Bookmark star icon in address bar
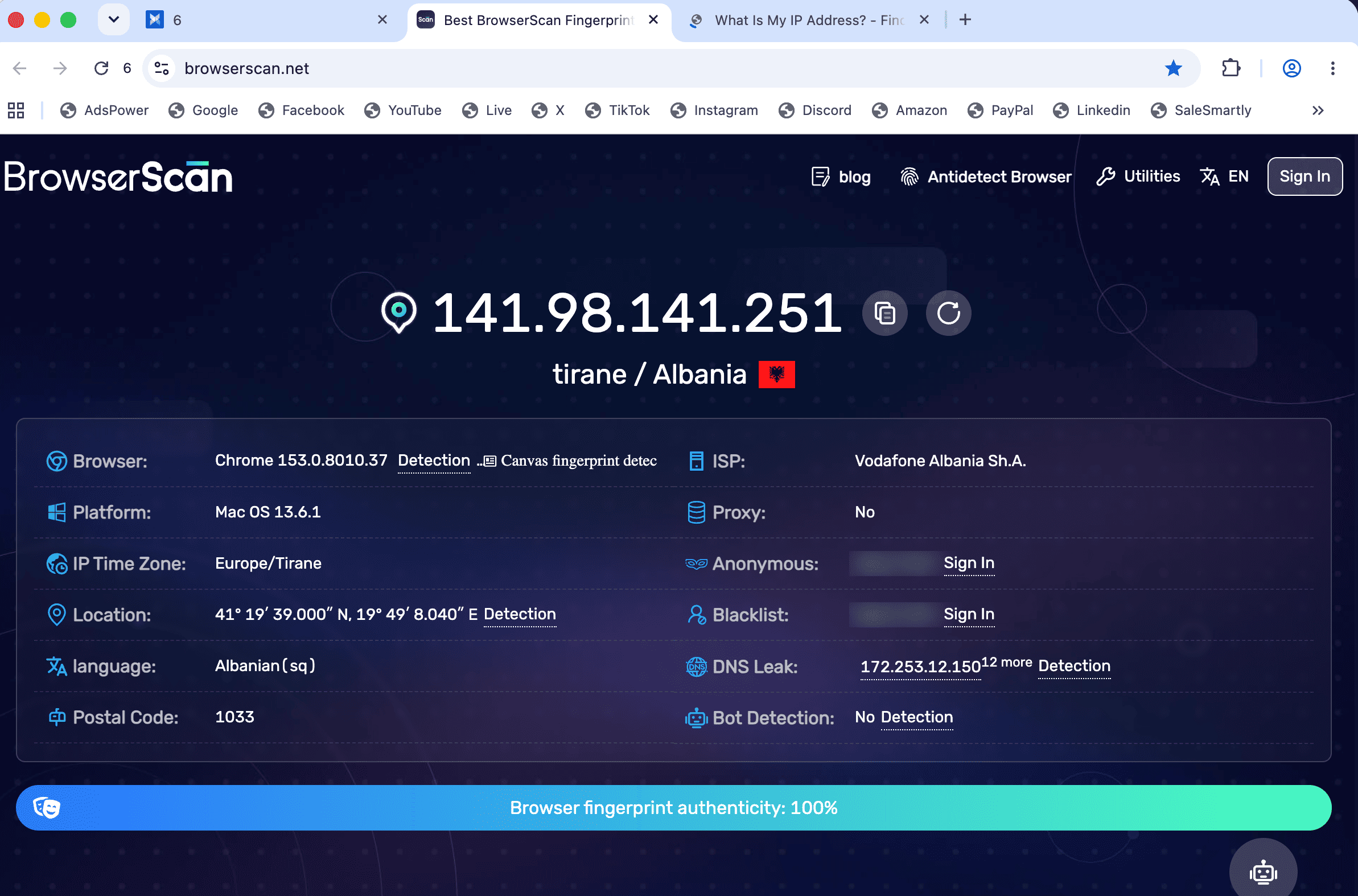This screenshot has width=1358, height=896. coord(1173,68)
